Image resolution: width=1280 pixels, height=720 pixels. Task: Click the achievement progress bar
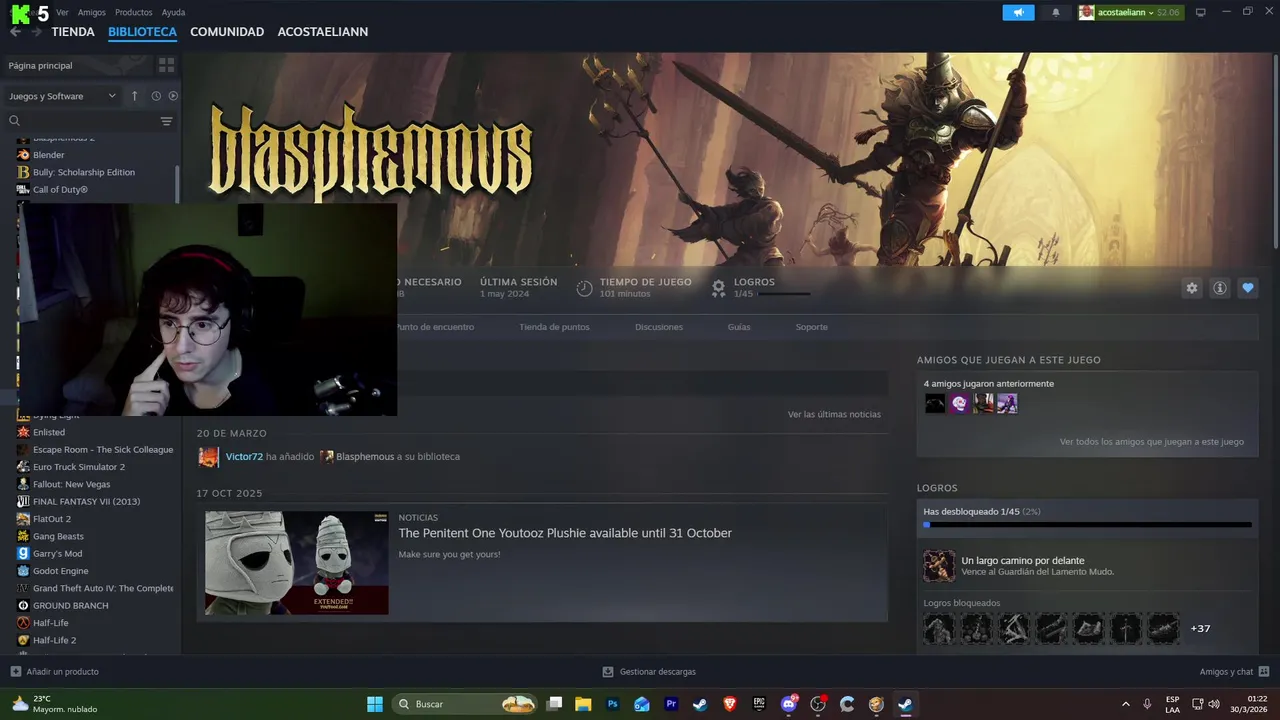point(1088,524)
